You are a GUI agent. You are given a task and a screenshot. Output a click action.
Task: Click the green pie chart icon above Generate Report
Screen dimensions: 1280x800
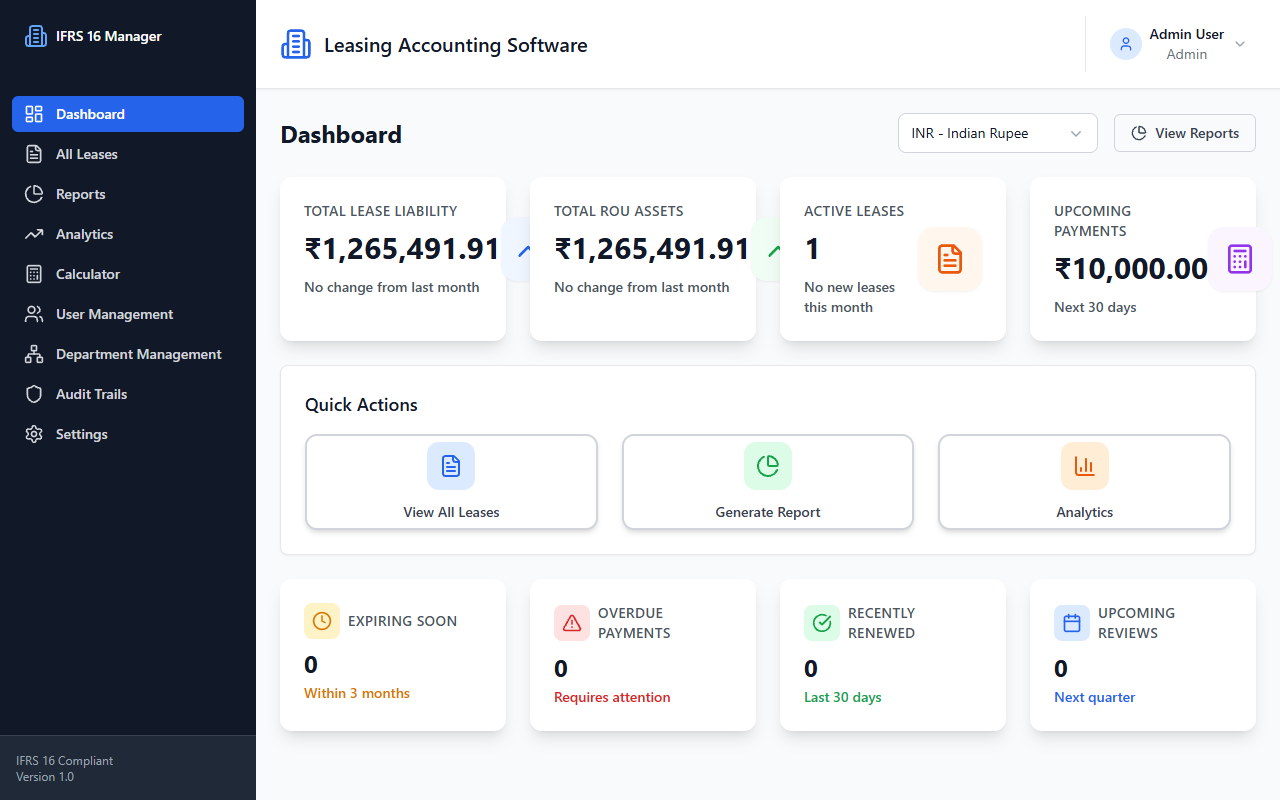[768, 466]
